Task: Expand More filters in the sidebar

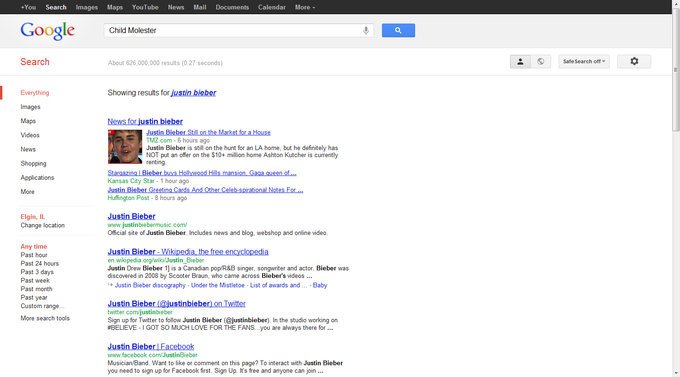Action: pyautogui.click(x=27, y=192)
